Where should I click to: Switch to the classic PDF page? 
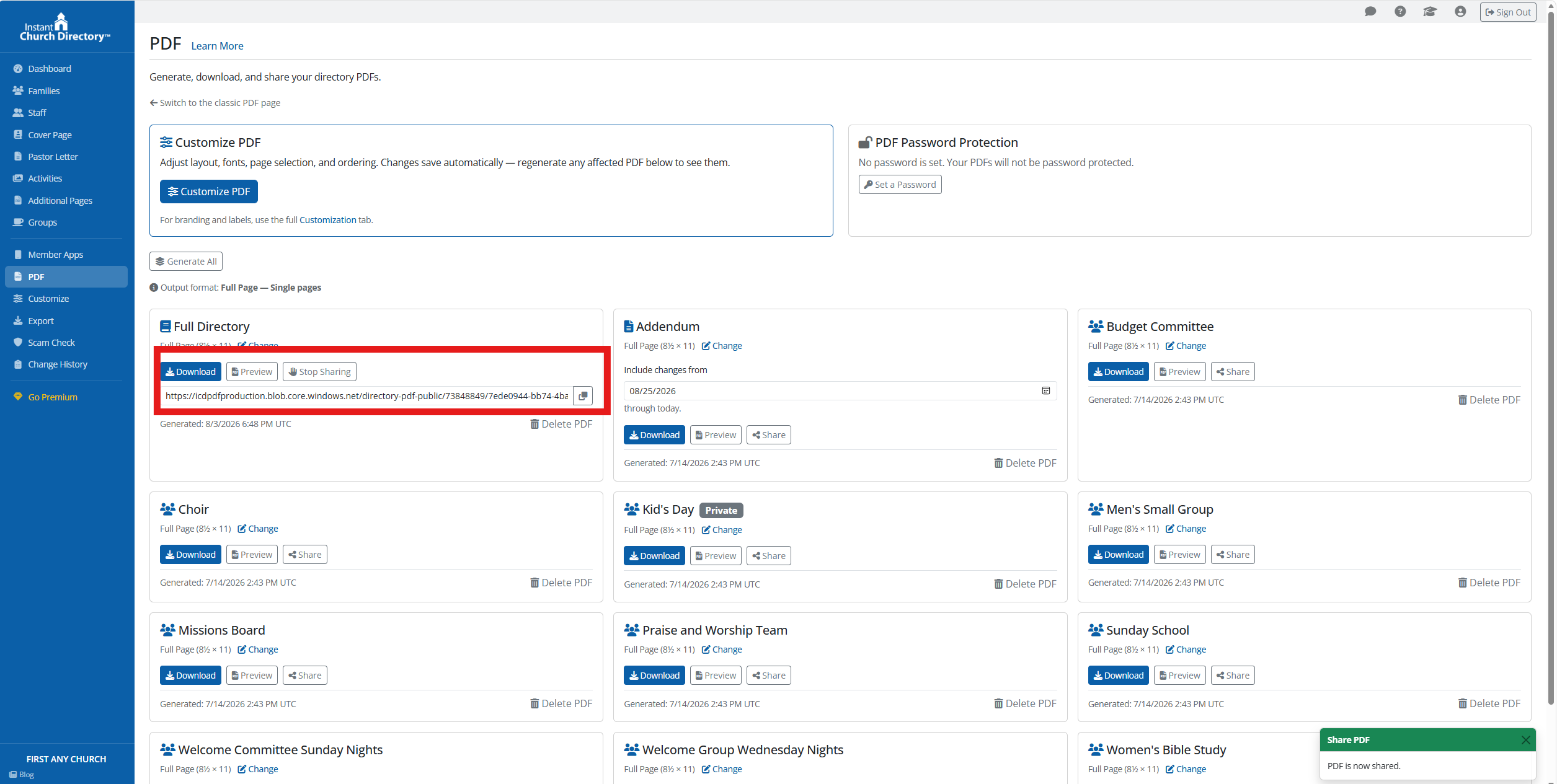(215, 103)
